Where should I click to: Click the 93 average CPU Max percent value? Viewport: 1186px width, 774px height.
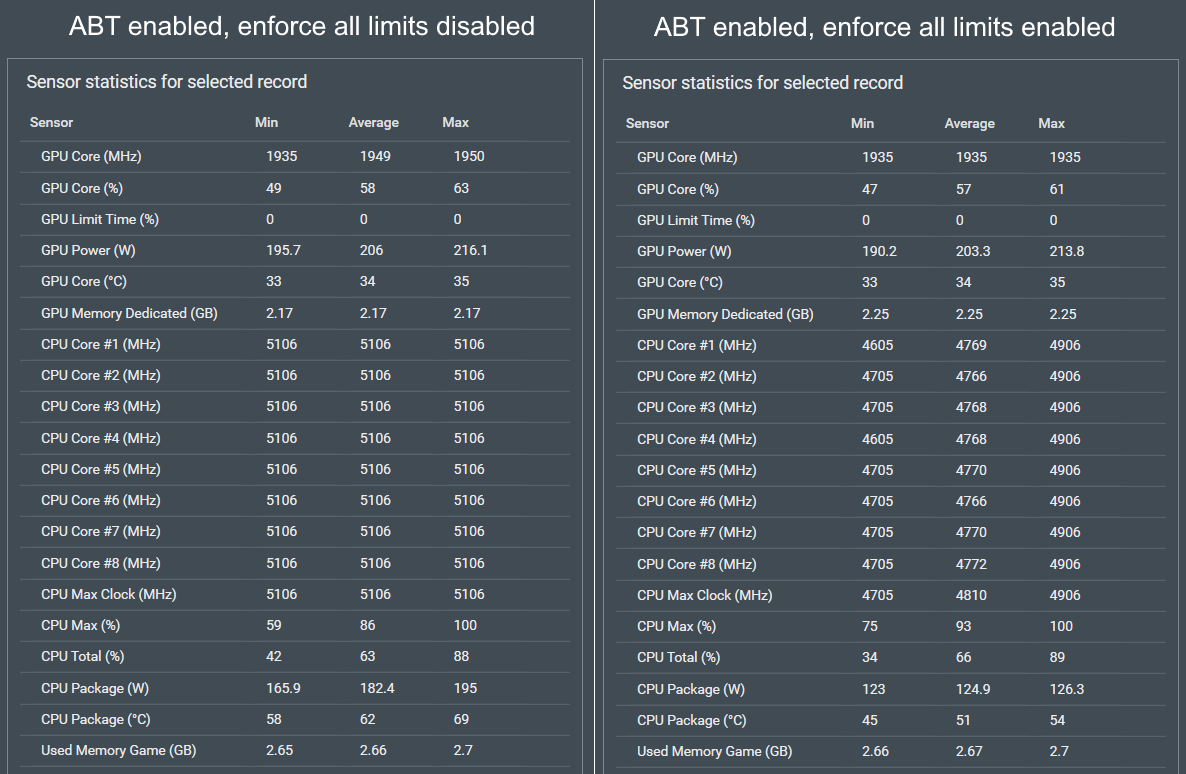(x=964, y=626)
